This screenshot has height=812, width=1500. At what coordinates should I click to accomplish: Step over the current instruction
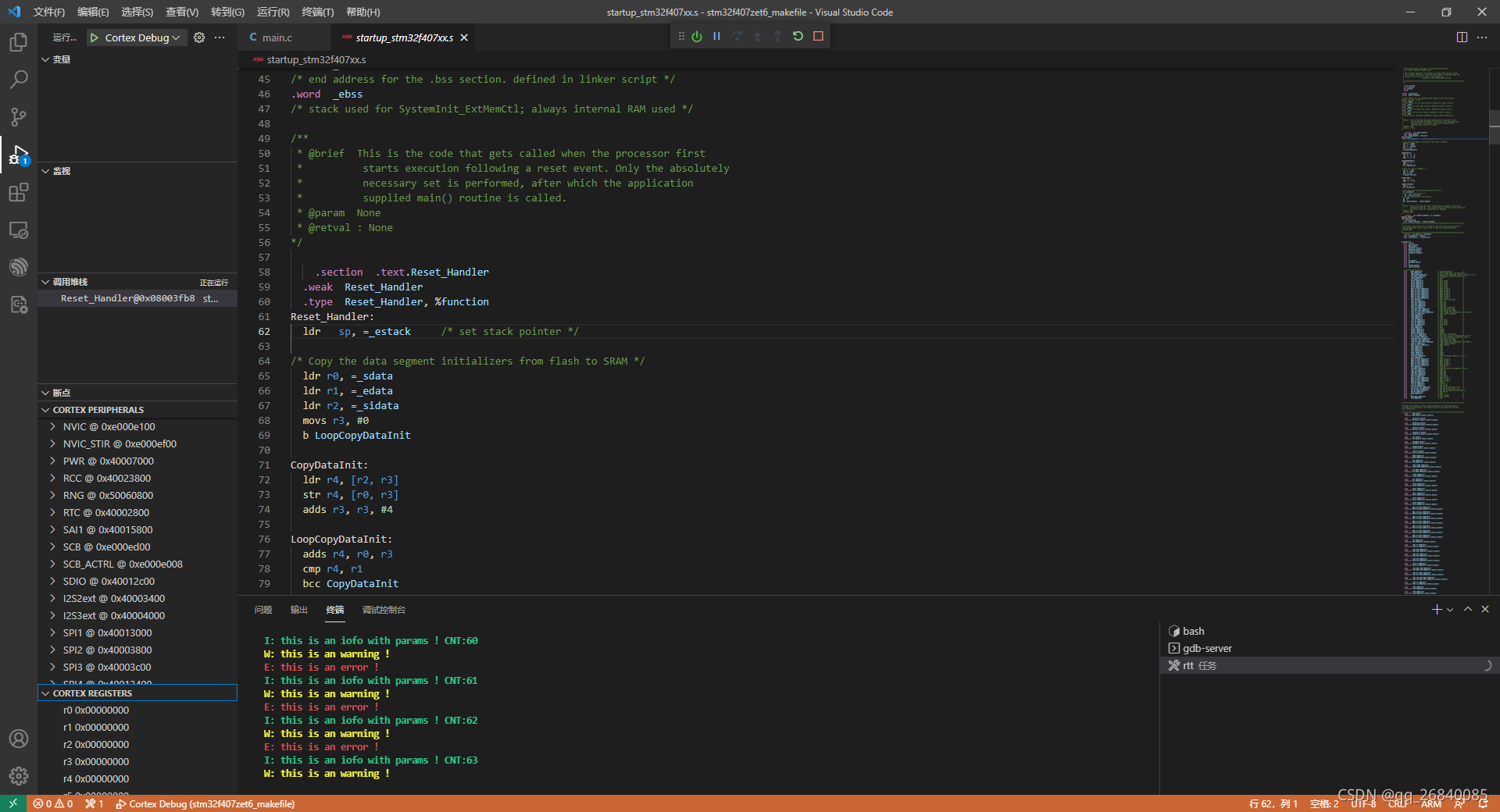(x=737, y=36)
